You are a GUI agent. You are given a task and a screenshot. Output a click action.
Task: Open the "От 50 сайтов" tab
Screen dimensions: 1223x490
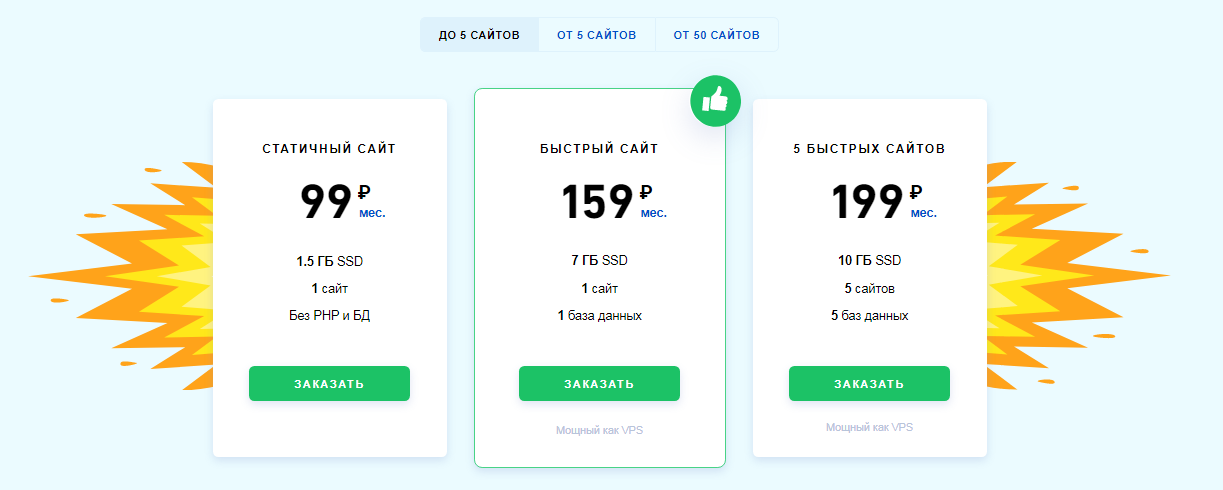[716, 35]
